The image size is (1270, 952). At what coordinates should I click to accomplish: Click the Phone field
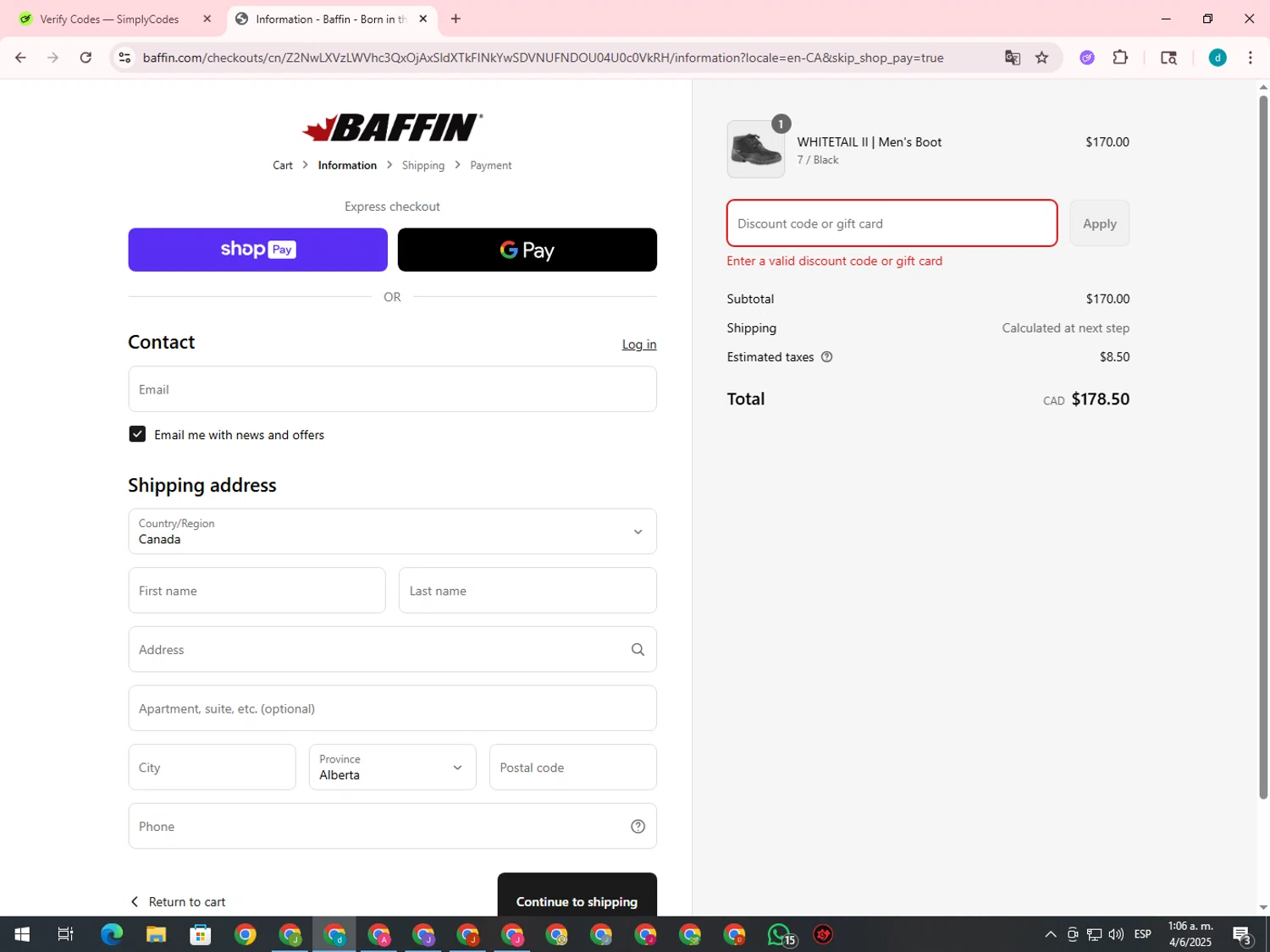[x=392, y=826]
